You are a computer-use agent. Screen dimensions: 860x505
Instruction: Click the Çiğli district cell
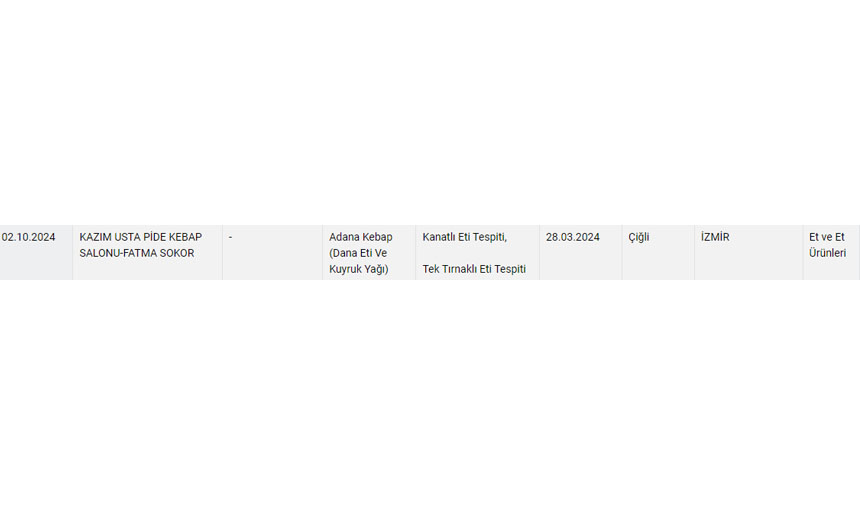639,237
